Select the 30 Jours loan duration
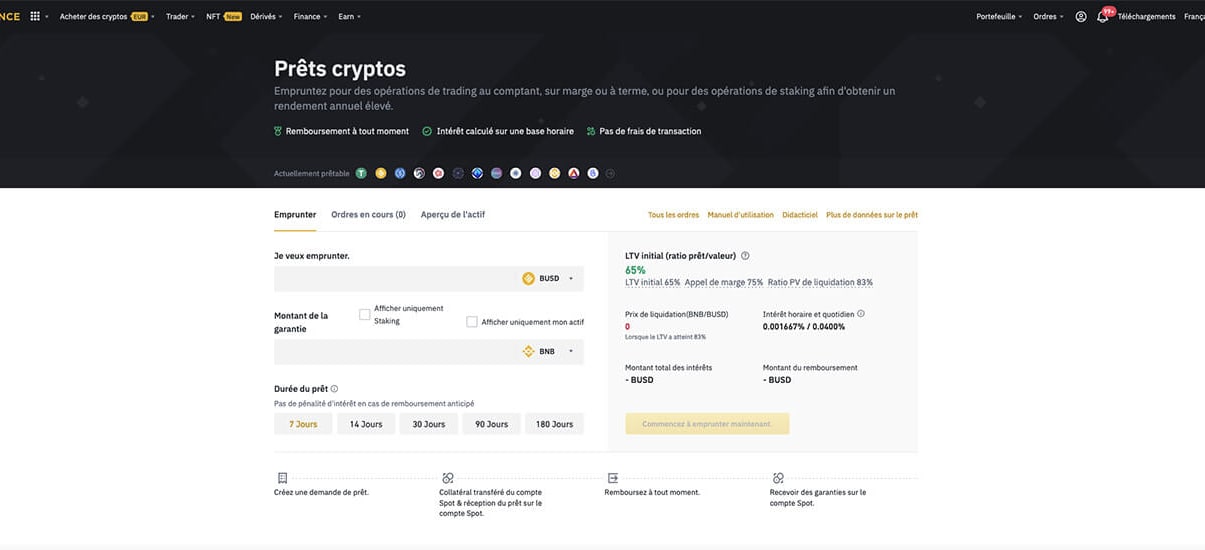Screen dimensions: 1205x550 coord(429,424)
